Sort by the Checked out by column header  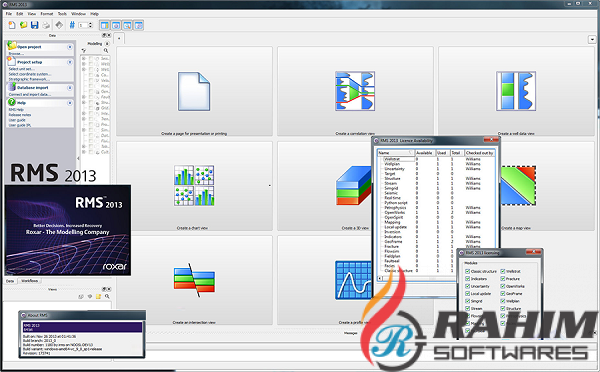(479, 153)
